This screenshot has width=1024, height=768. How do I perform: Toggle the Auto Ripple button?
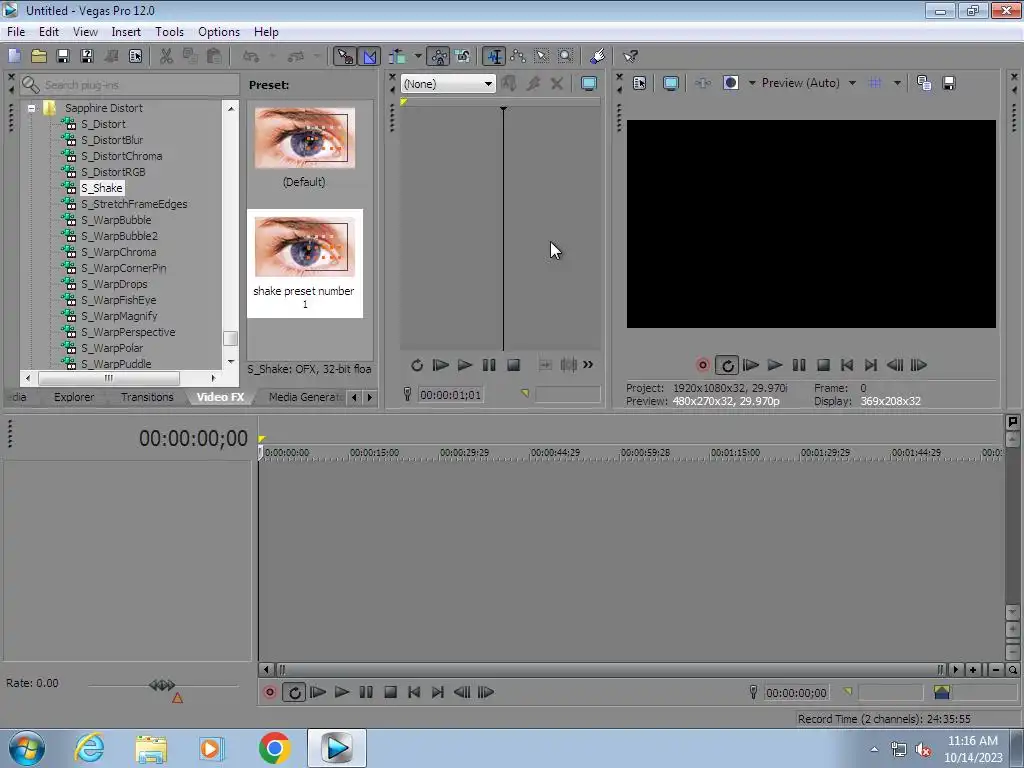pyautogui.click(x=397, y=57)
